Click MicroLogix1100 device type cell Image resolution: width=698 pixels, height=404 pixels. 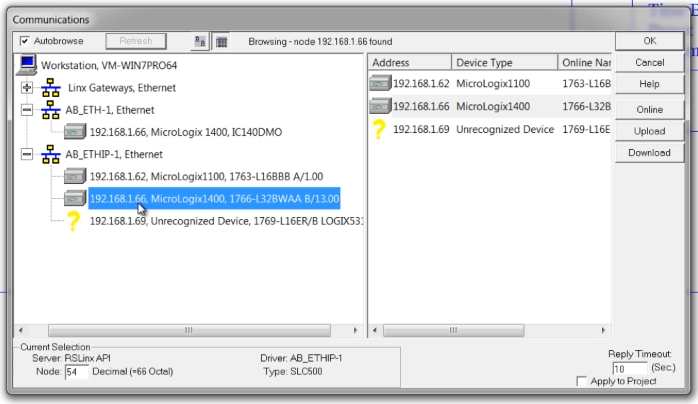(x=493, y=84)
